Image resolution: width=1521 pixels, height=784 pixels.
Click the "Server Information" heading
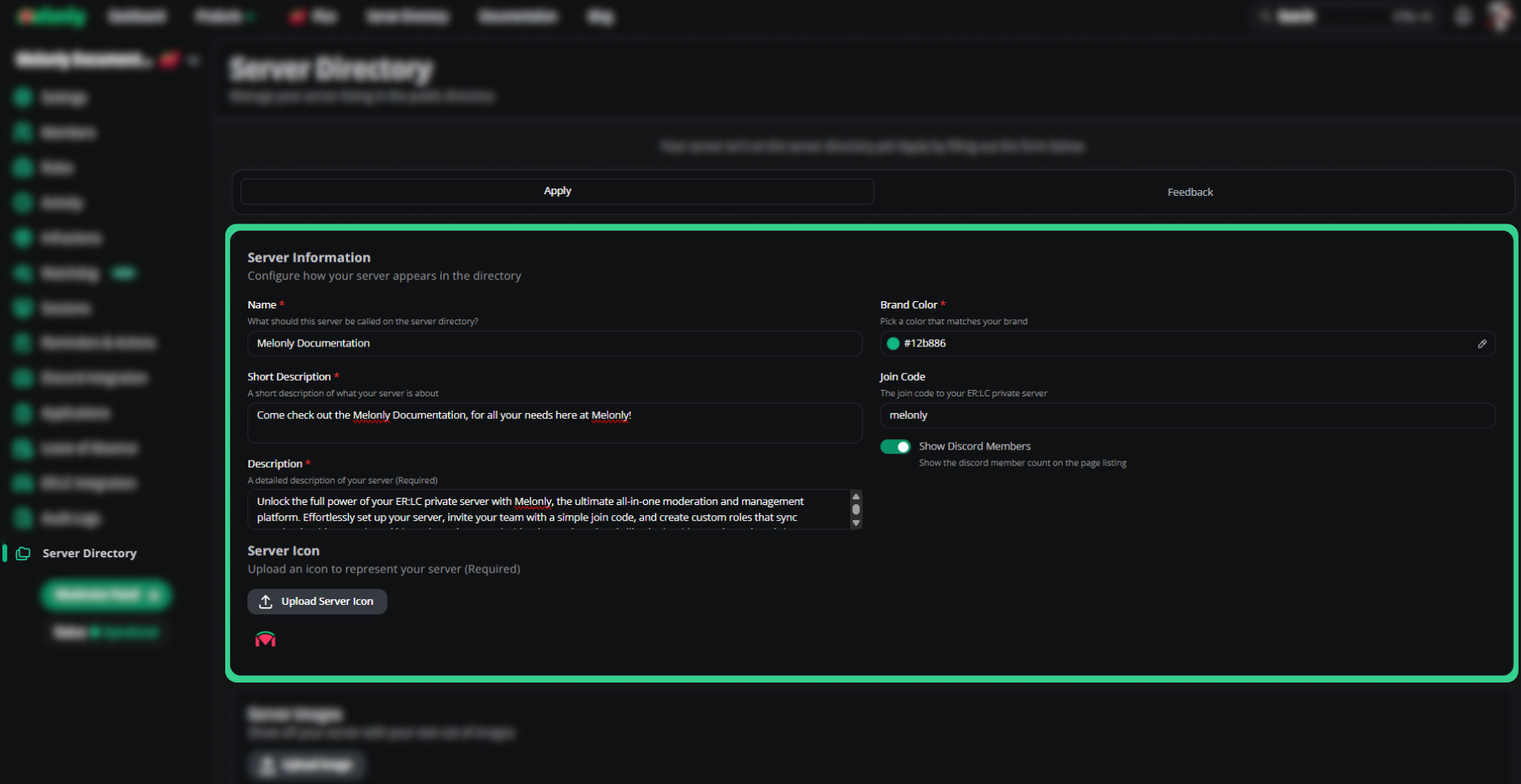pyautogui.click(x=308, y=258)
